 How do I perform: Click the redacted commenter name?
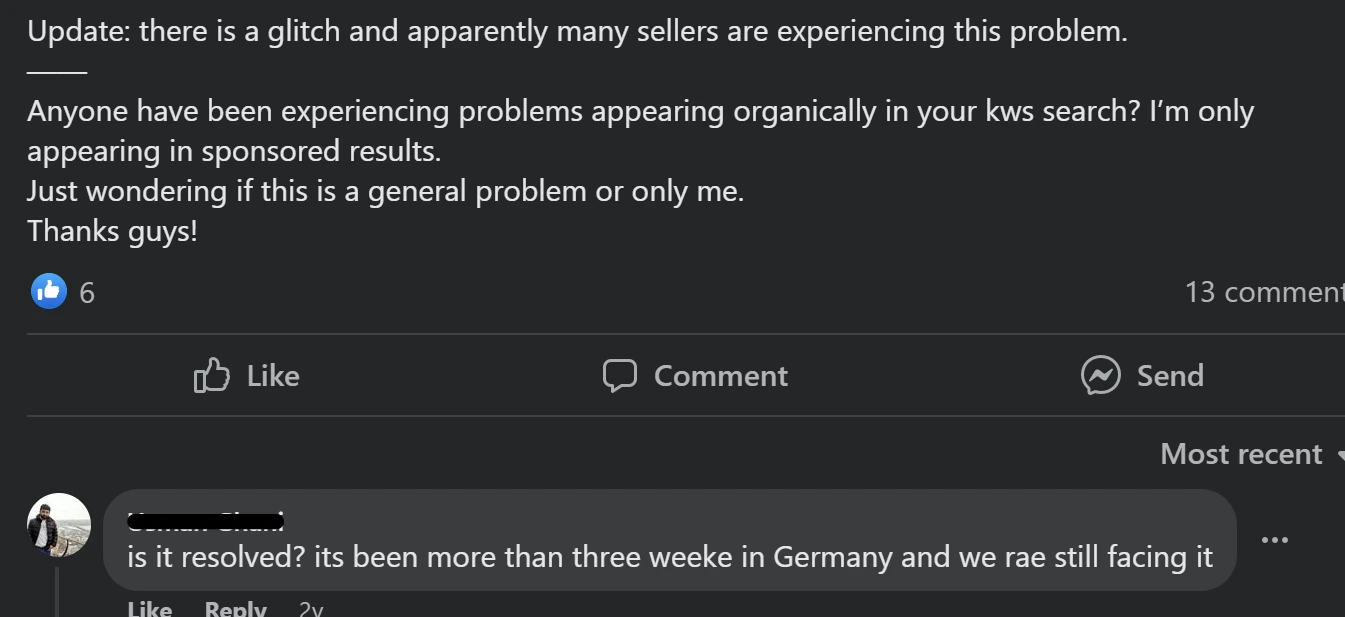206,520
